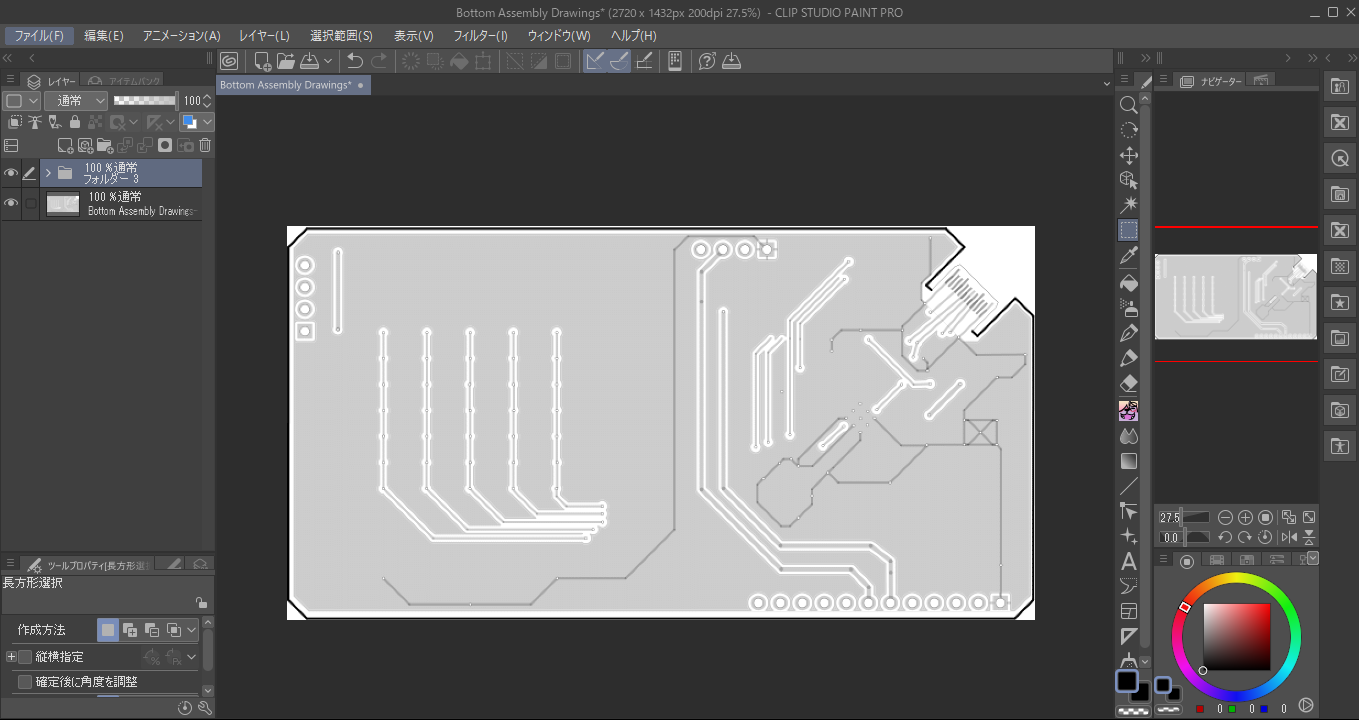Expand the フォルダー 3 layer folder
The width and height of the screenshot is (1359, 720).
click(47, 173)
